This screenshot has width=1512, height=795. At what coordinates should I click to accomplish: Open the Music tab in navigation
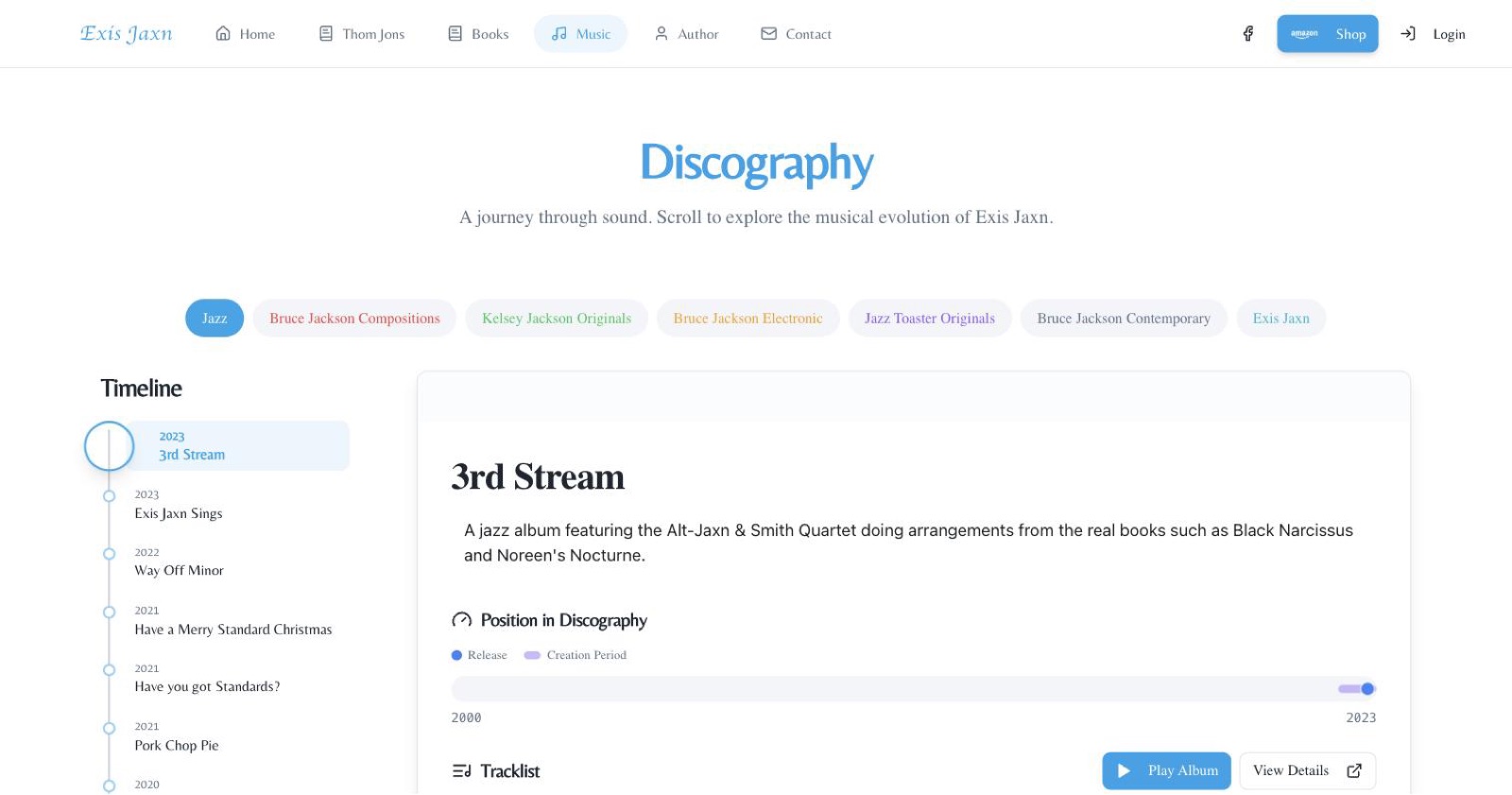[x=580, y=34]
